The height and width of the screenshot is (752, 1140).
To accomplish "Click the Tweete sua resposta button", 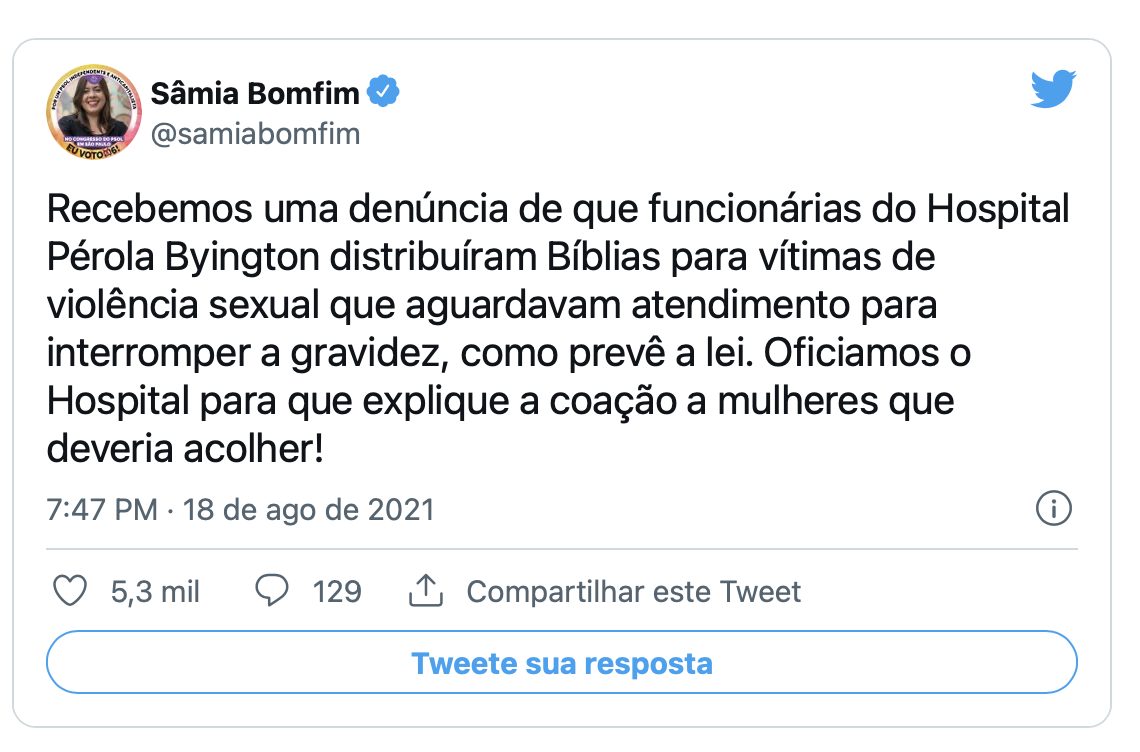I will pyautogui.click(x=562, y=663).
